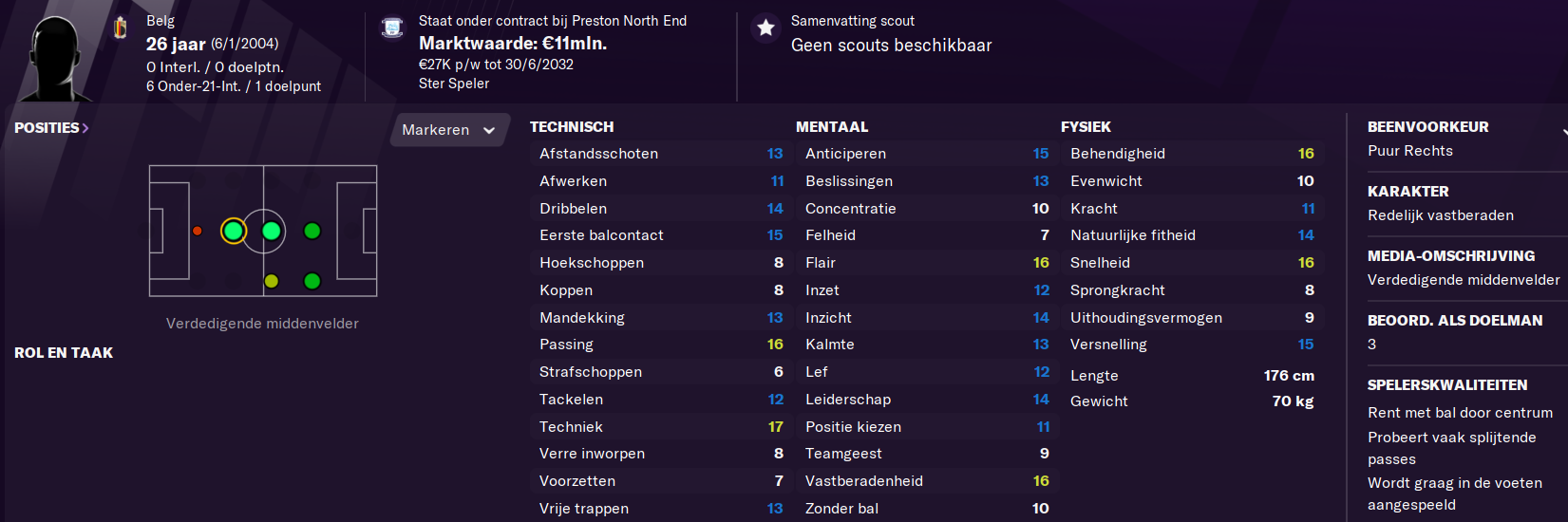Select the Passing attribute row
The height and width of the screenshot is (522, 1568).
660,345
